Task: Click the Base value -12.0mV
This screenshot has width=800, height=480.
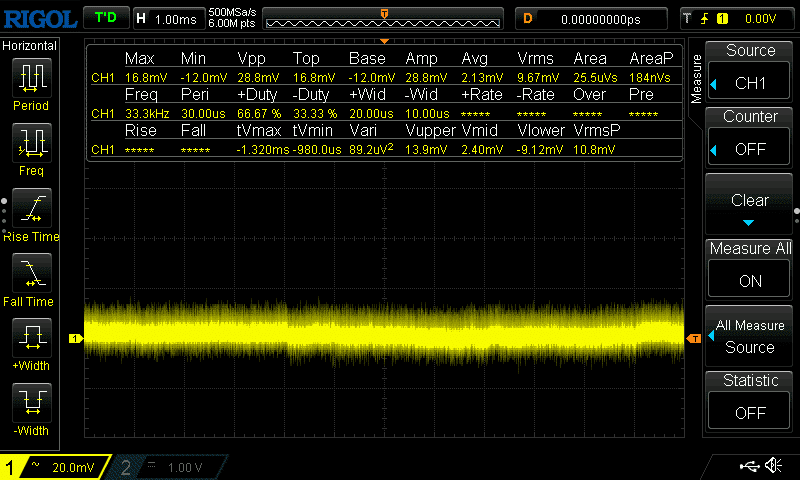Action: pyautogui.click(x=372, y=78)
